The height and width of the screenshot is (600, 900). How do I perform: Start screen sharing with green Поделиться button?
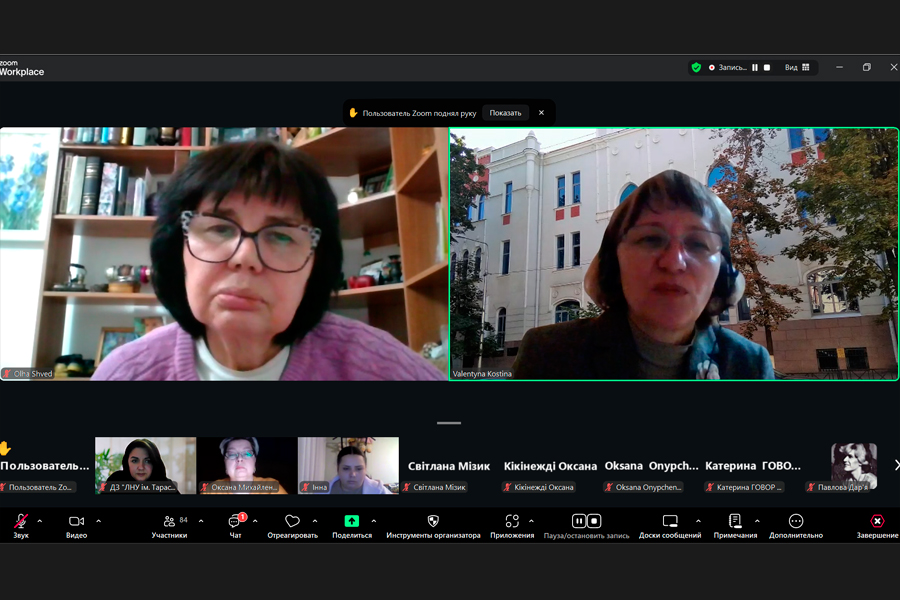pyautogui.click(x=352, y=525)
